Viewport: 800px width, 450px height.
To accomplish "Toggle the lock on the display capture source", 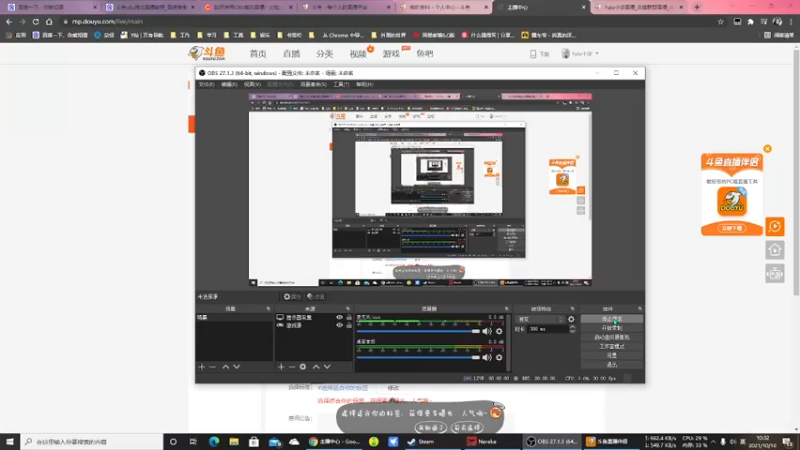I will click(x=349, y=317).
